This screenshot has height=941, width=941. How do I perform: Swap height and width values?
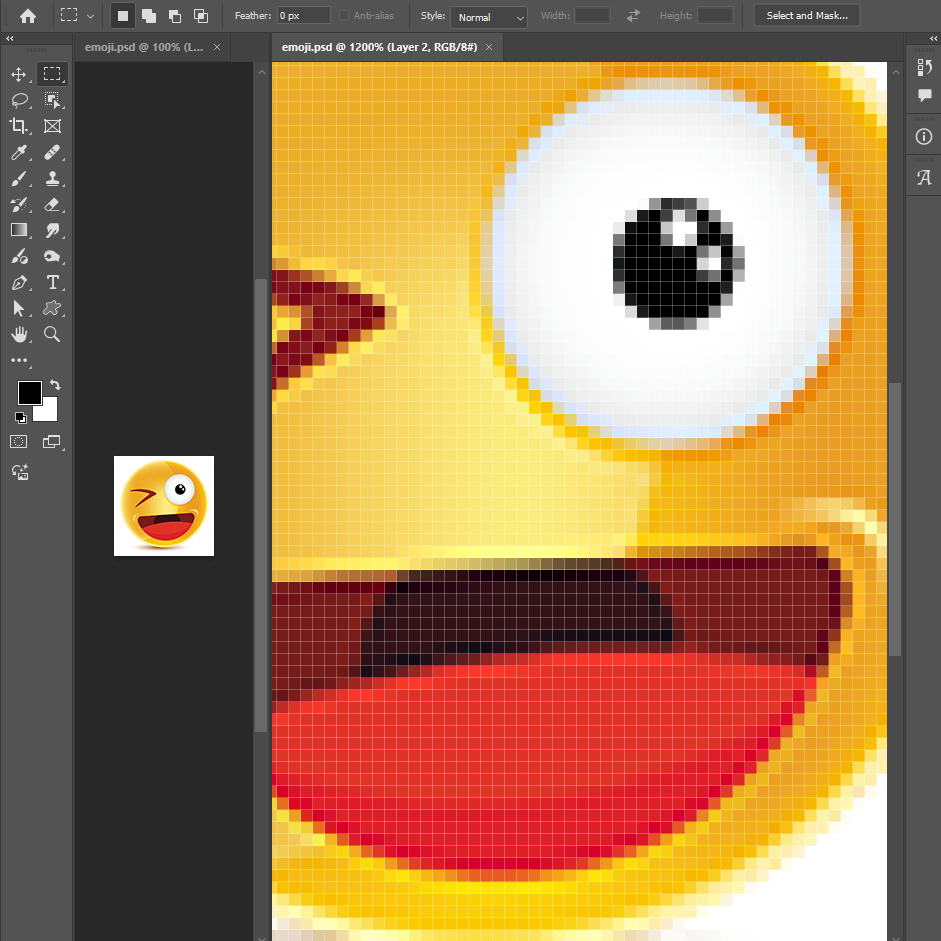(633, 16)
